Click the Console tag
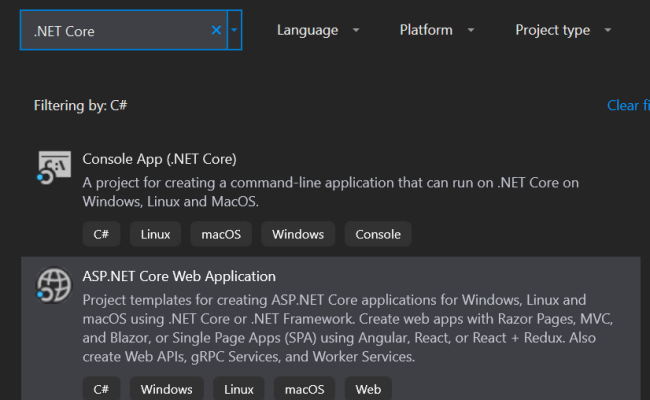 [378, 234]
